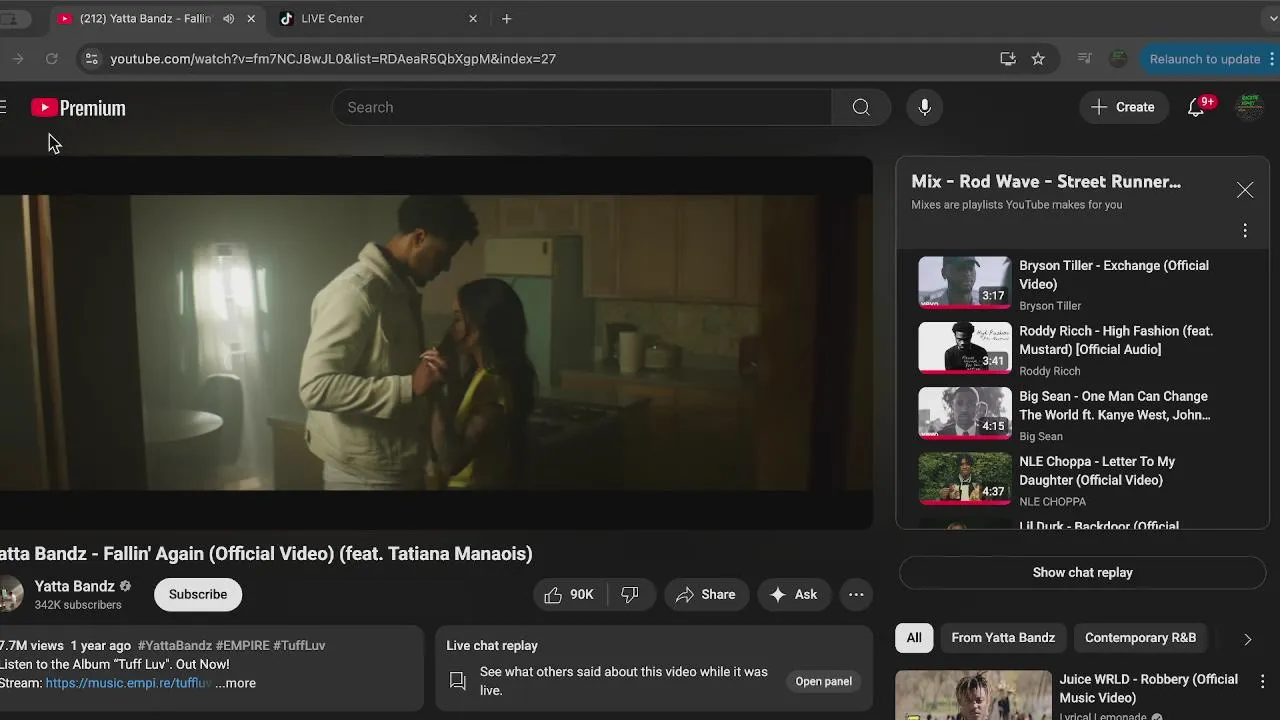Start voice search with microphone icon
The width and height of the screenshot is (1280, 720).
point(925,107)
